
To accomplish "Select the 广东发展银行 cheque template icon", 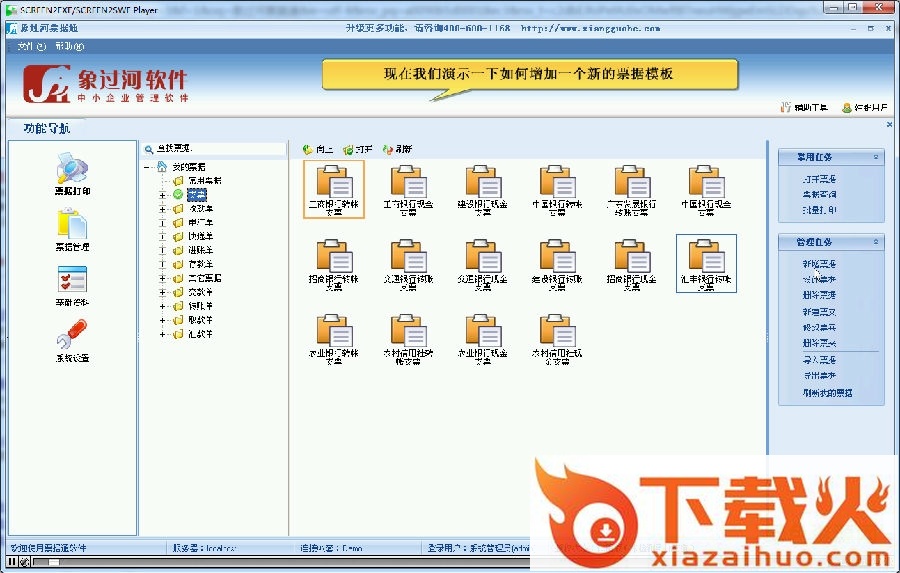I will pyautogui.click(x=631, y=183).
